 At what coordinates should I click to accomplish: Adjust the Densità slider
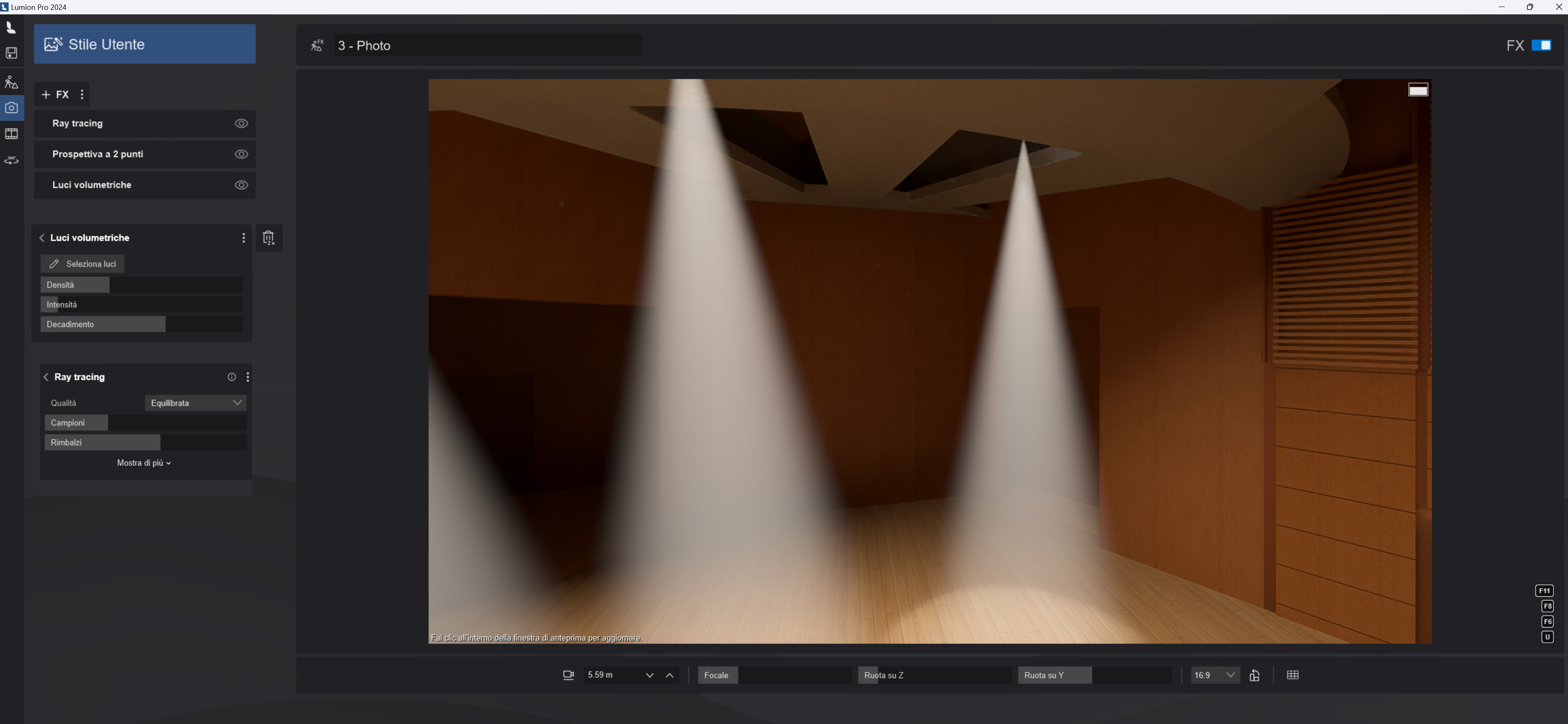(141, 285)
